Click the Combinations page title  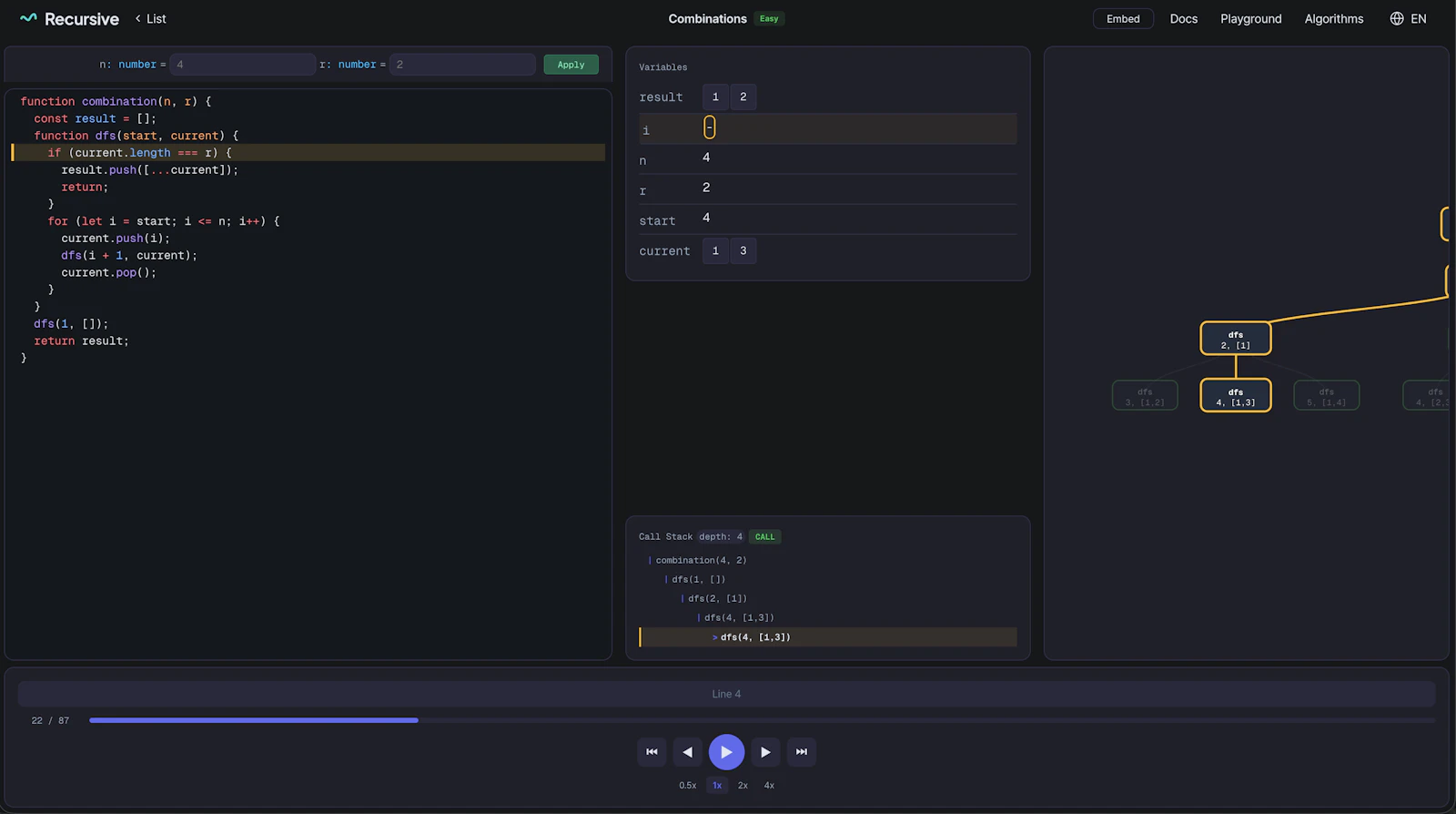pos(707,18)
